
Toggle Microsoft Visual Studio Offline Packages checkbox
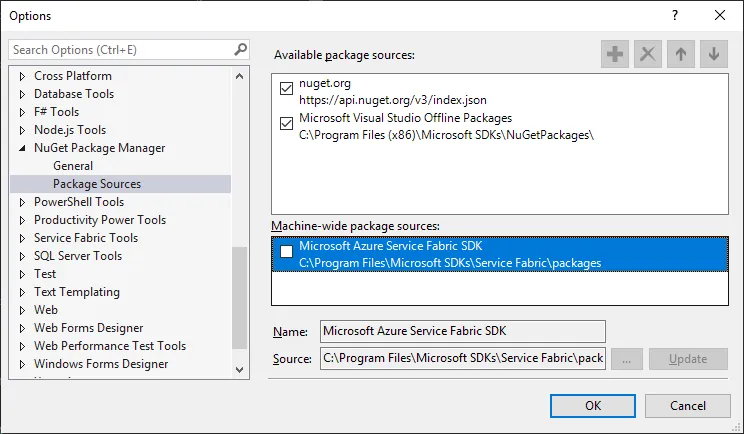[x=287, y=125]
